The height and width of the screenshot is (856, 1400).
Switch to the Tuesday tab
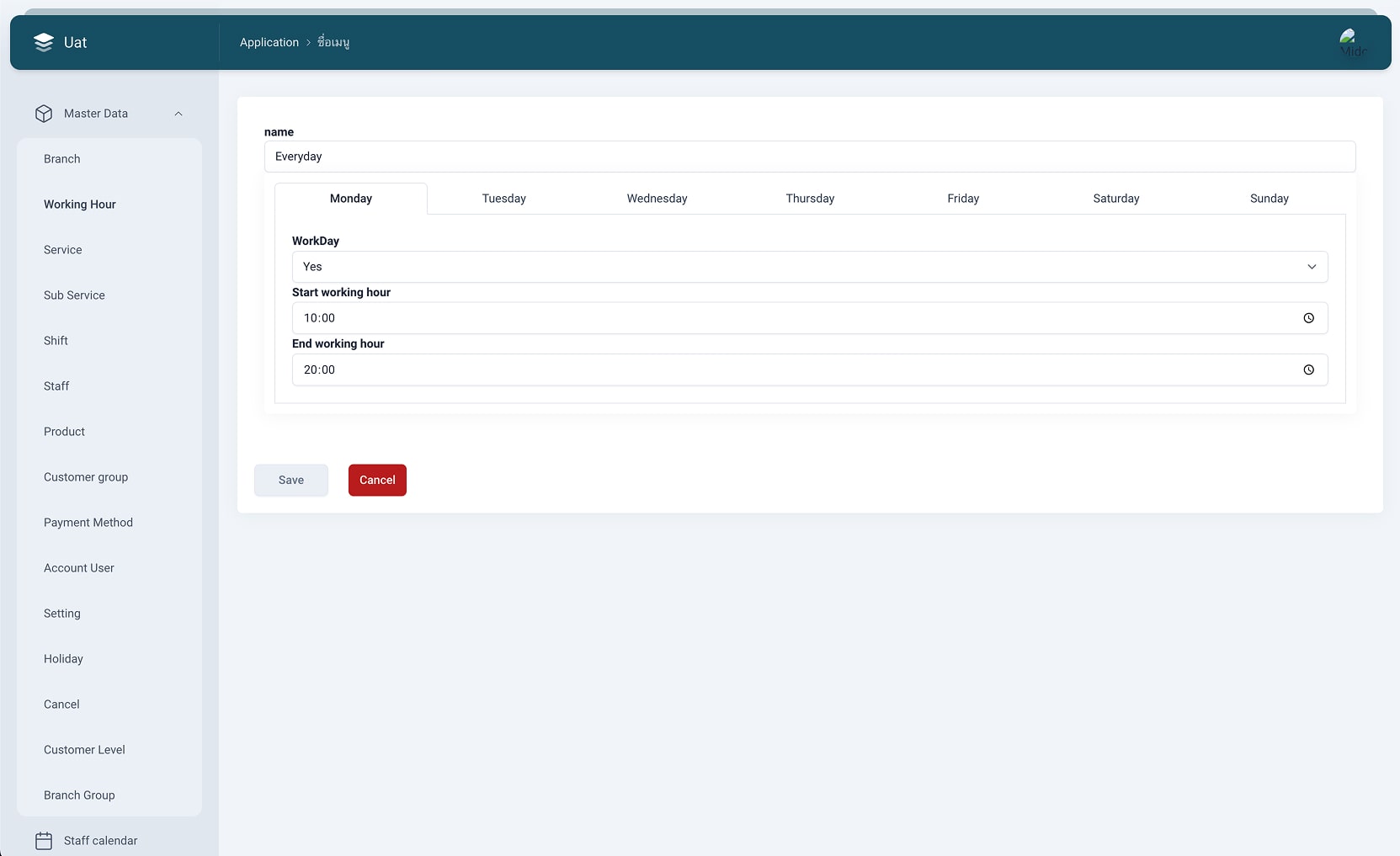503,199
